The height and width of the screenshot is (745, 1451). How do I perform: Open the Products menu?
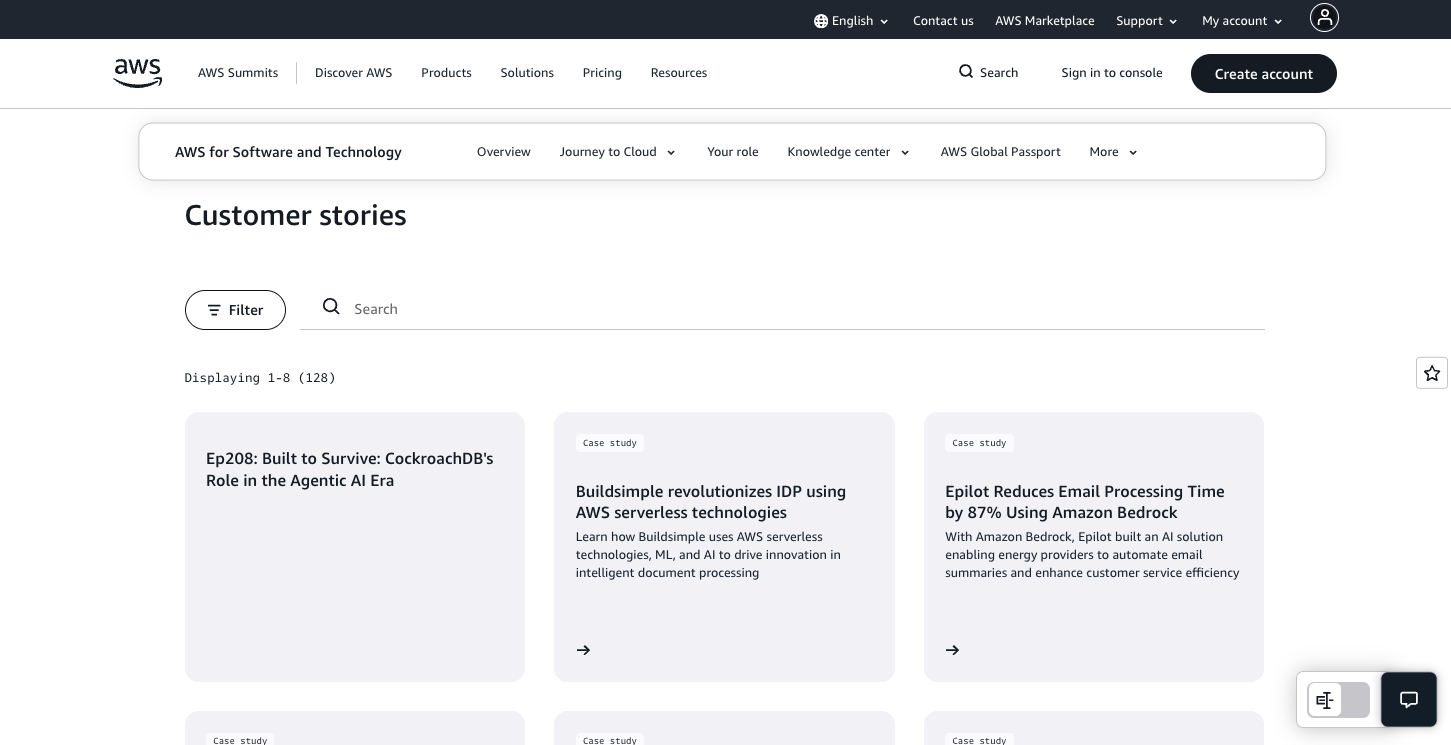446,73
